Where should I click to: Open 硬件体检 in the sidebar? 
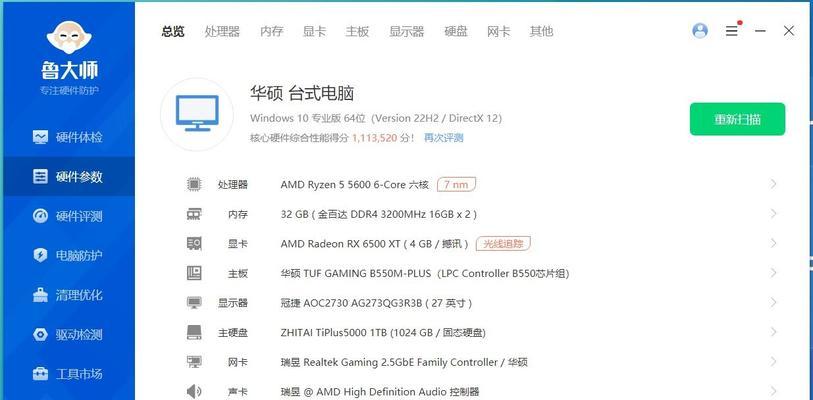[67, 137]
